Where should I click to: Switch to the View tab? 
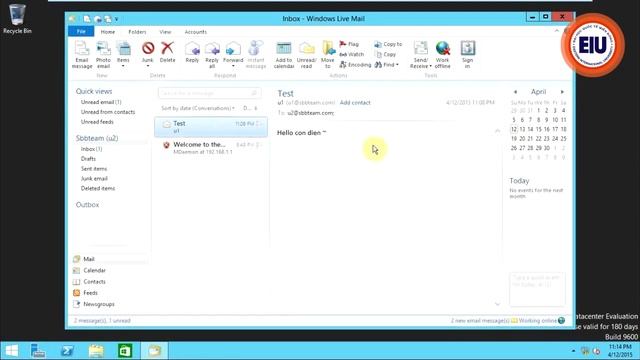pos(165,31)
